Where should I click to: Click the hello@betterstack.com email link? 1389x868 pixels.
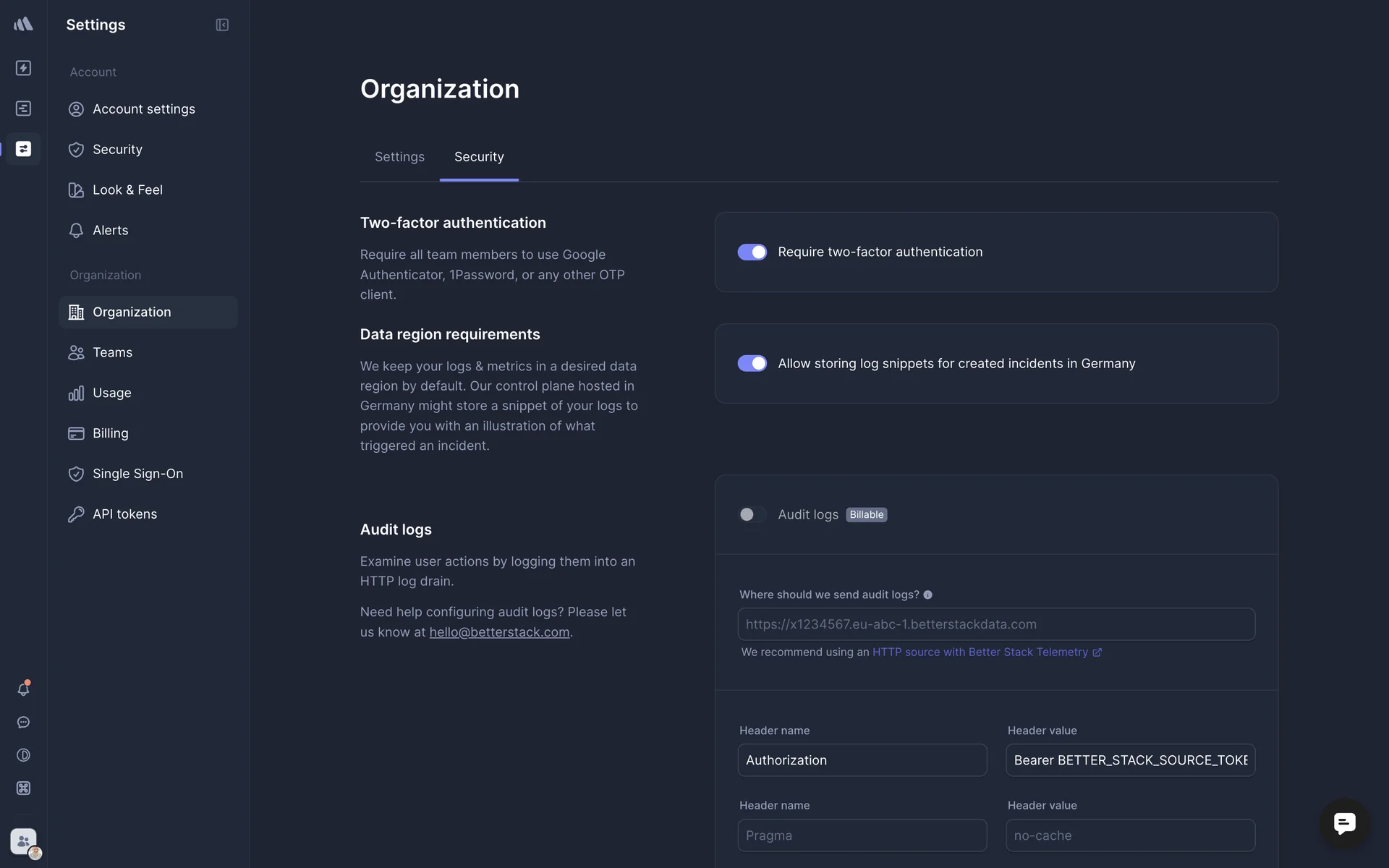tap(499, 632)
